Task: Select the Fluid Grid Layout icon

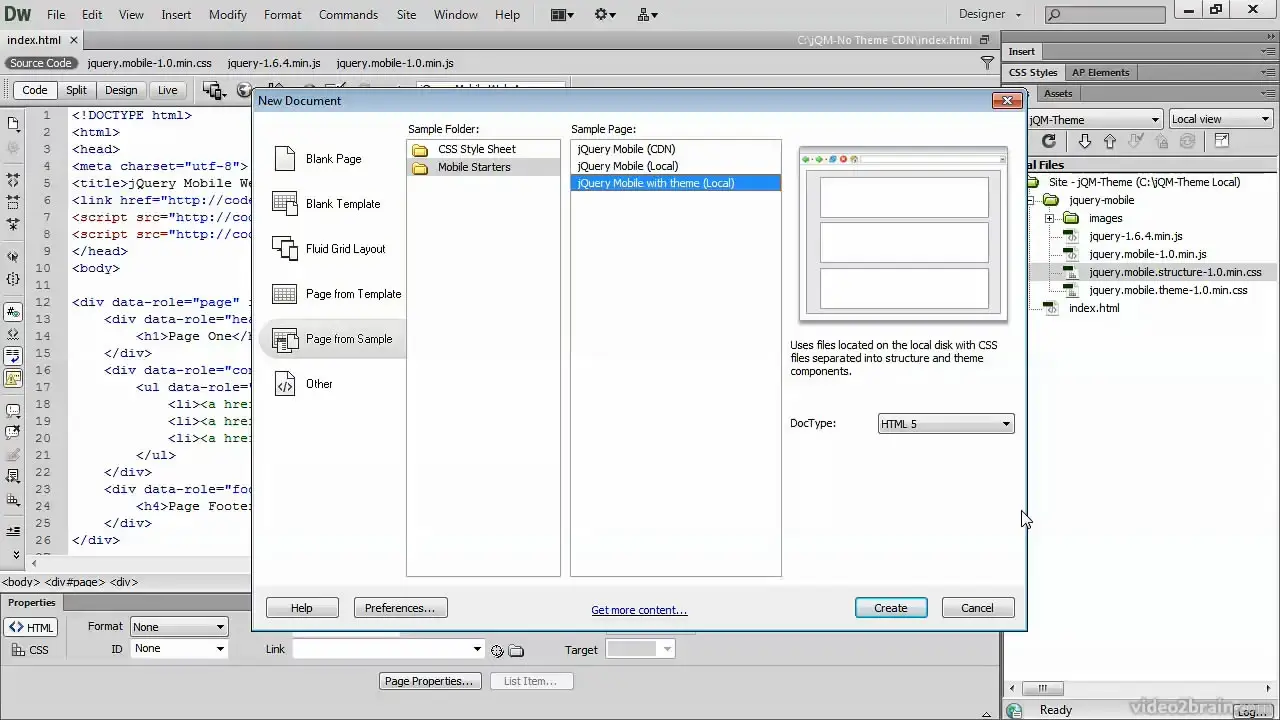Action: (x=285, y=248)
